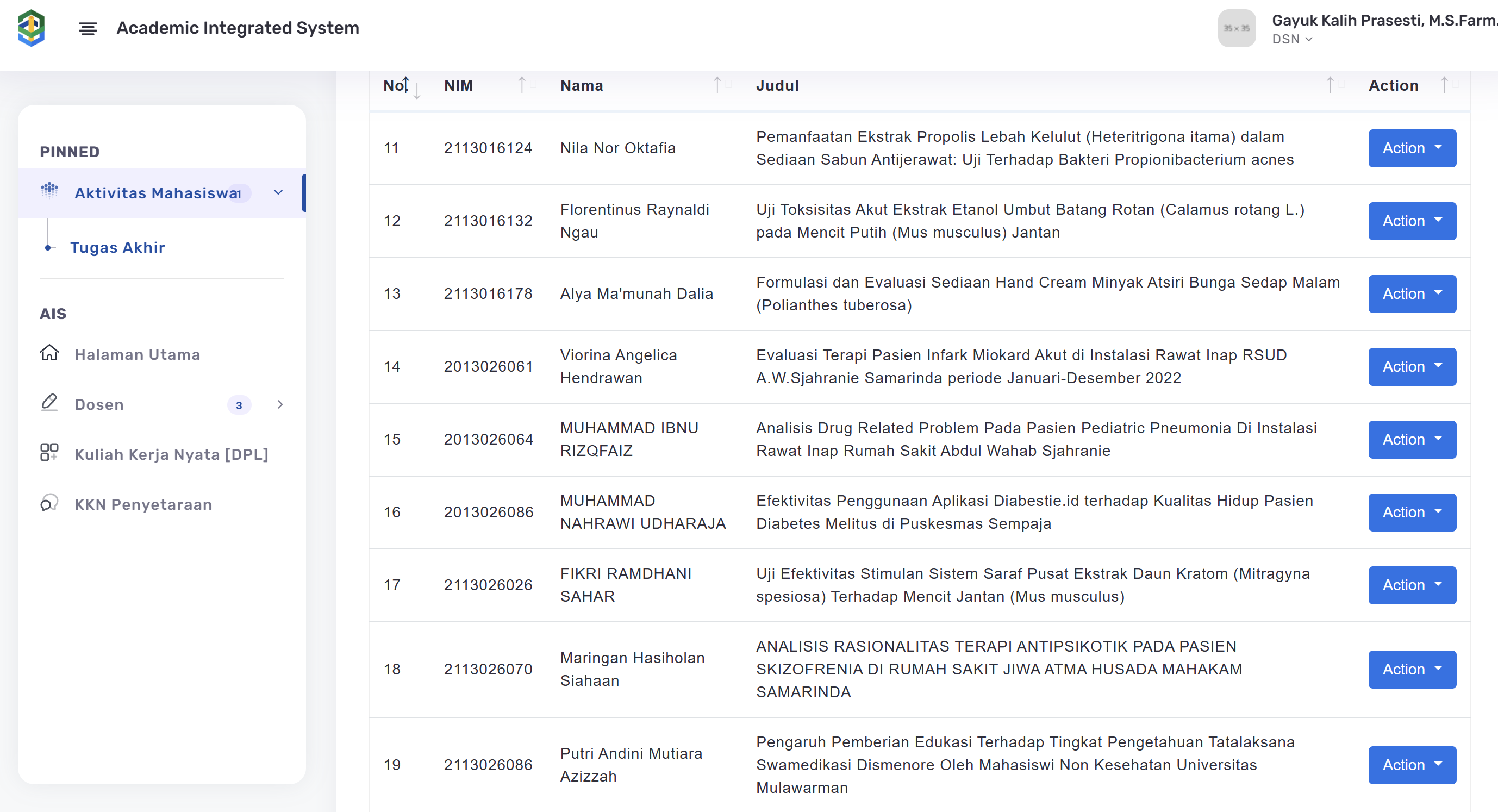Open the Dosen menu
This screenshot has width=1498, height=812.
pos(99,404)
